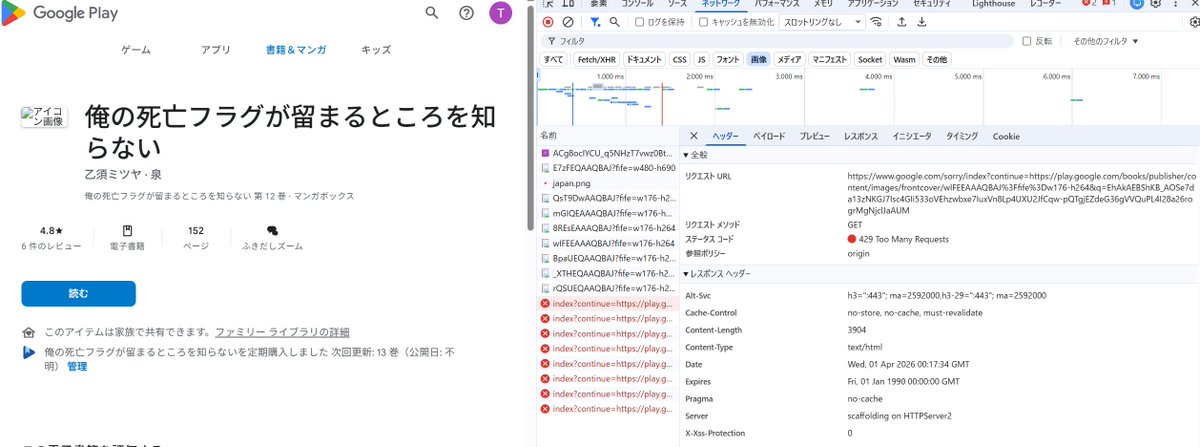Toggle the Wasm type filter

click(x=904, y=60)
